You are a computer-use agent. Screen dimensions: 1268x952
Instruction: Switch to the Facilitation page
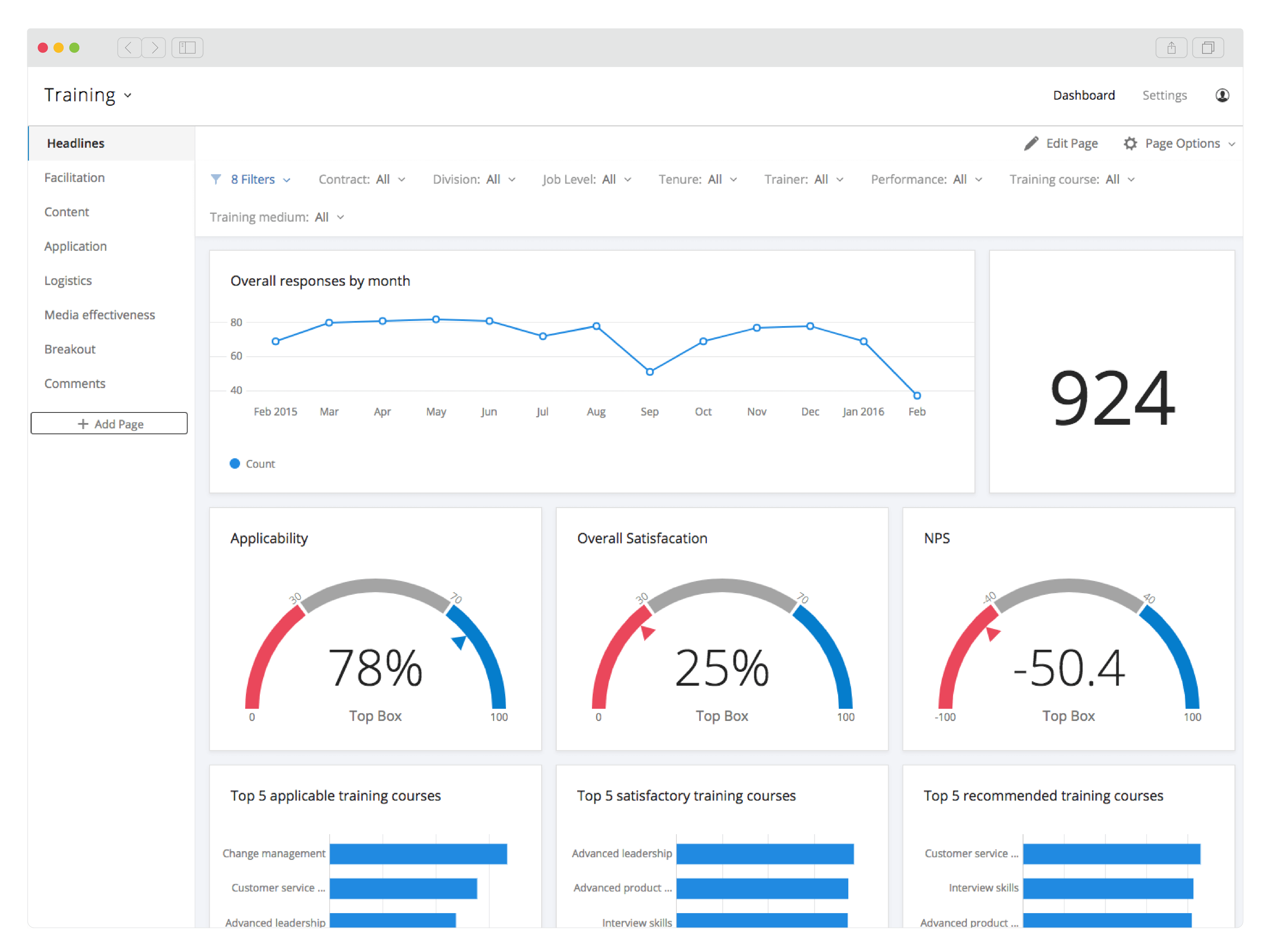click(x=75, y=178)
